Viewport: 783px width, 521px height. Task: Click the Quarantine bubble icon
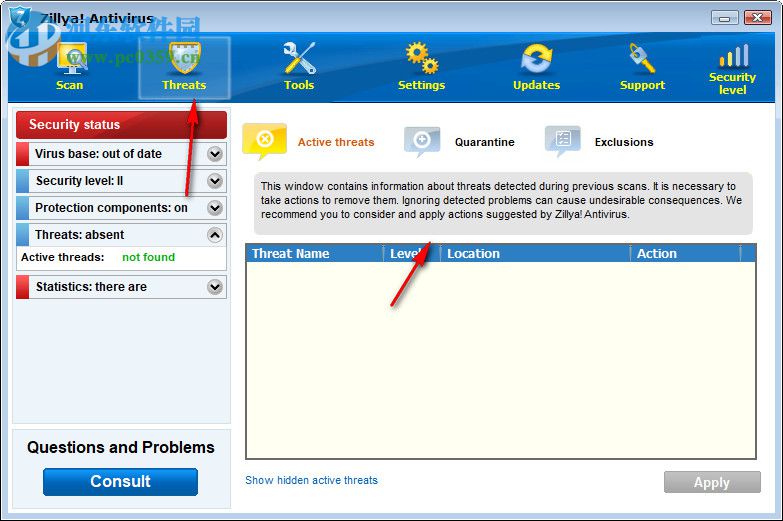coord(422,141)
